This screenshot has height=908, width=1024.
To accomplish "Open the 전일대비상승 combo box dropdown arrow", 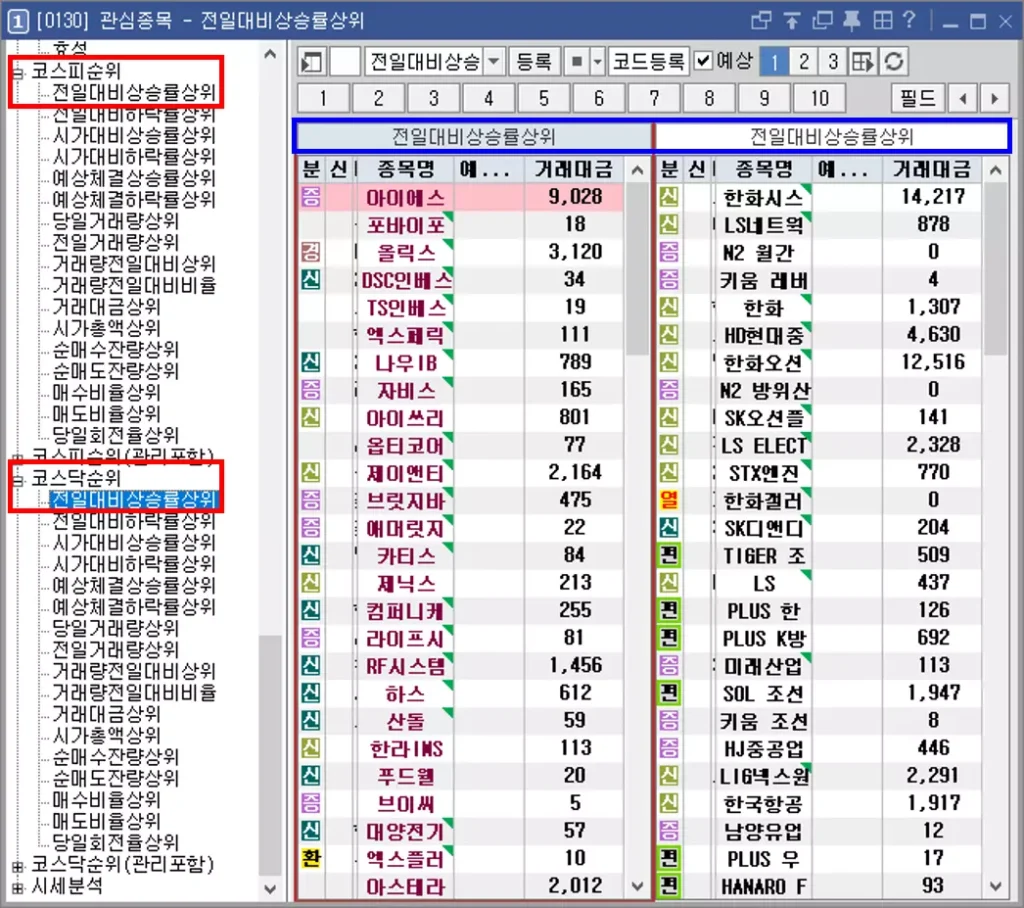I will (x=494, y=62).
